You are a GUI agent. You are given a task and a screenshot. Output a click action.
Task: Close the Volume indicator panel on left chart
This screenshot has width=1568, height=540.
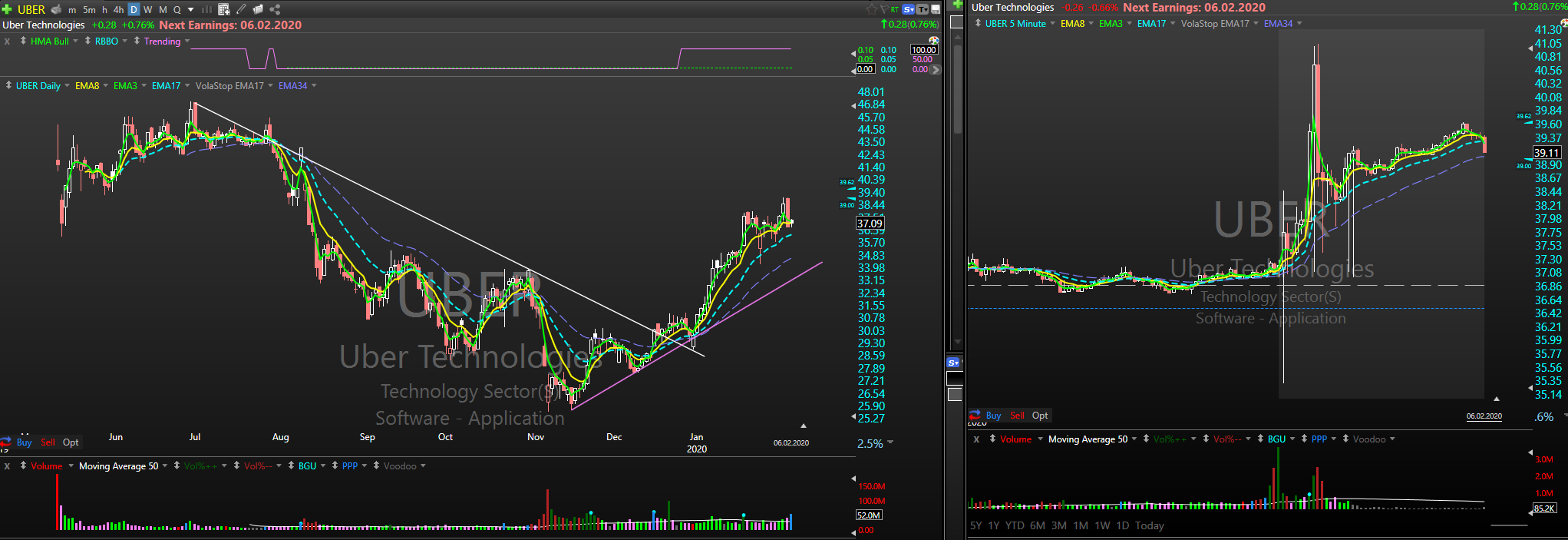(7, 466)
